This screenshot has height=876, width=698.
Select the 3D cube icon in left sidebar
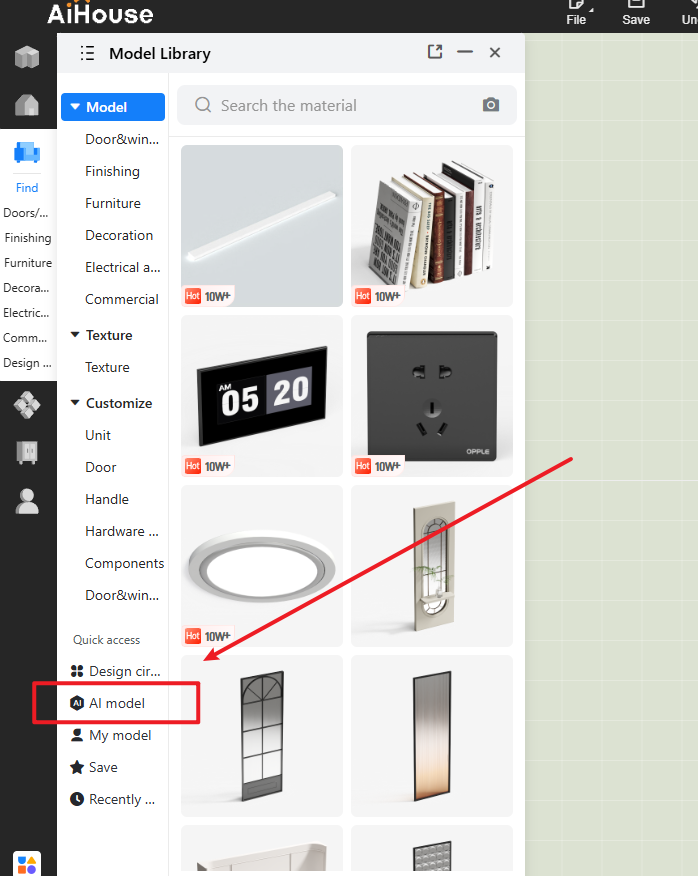[x=27, y=57]
